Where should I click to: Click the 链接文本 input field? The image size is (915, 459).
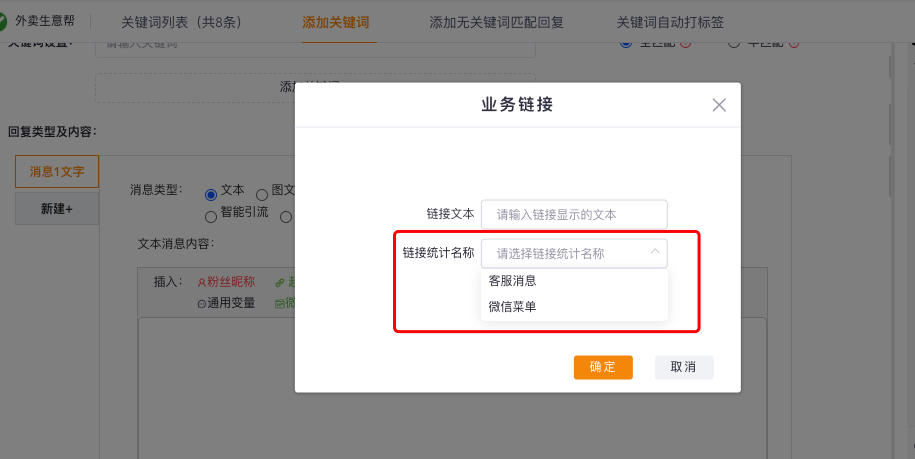pos(574,215)
